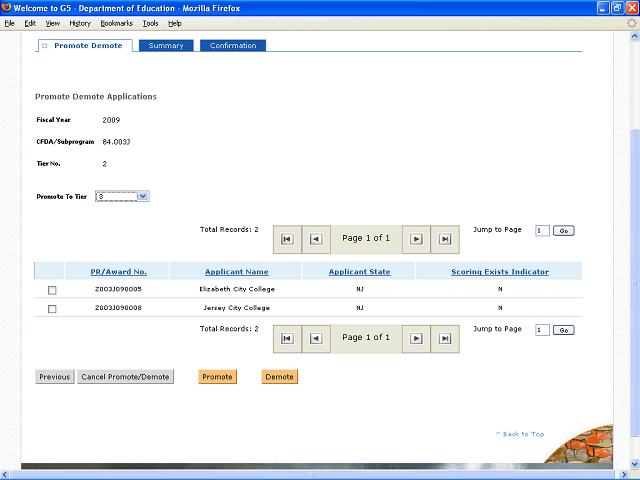Click the Promote Demote tab arrow icon
This screenshot has width=640, height=480.
coord(45,46)
